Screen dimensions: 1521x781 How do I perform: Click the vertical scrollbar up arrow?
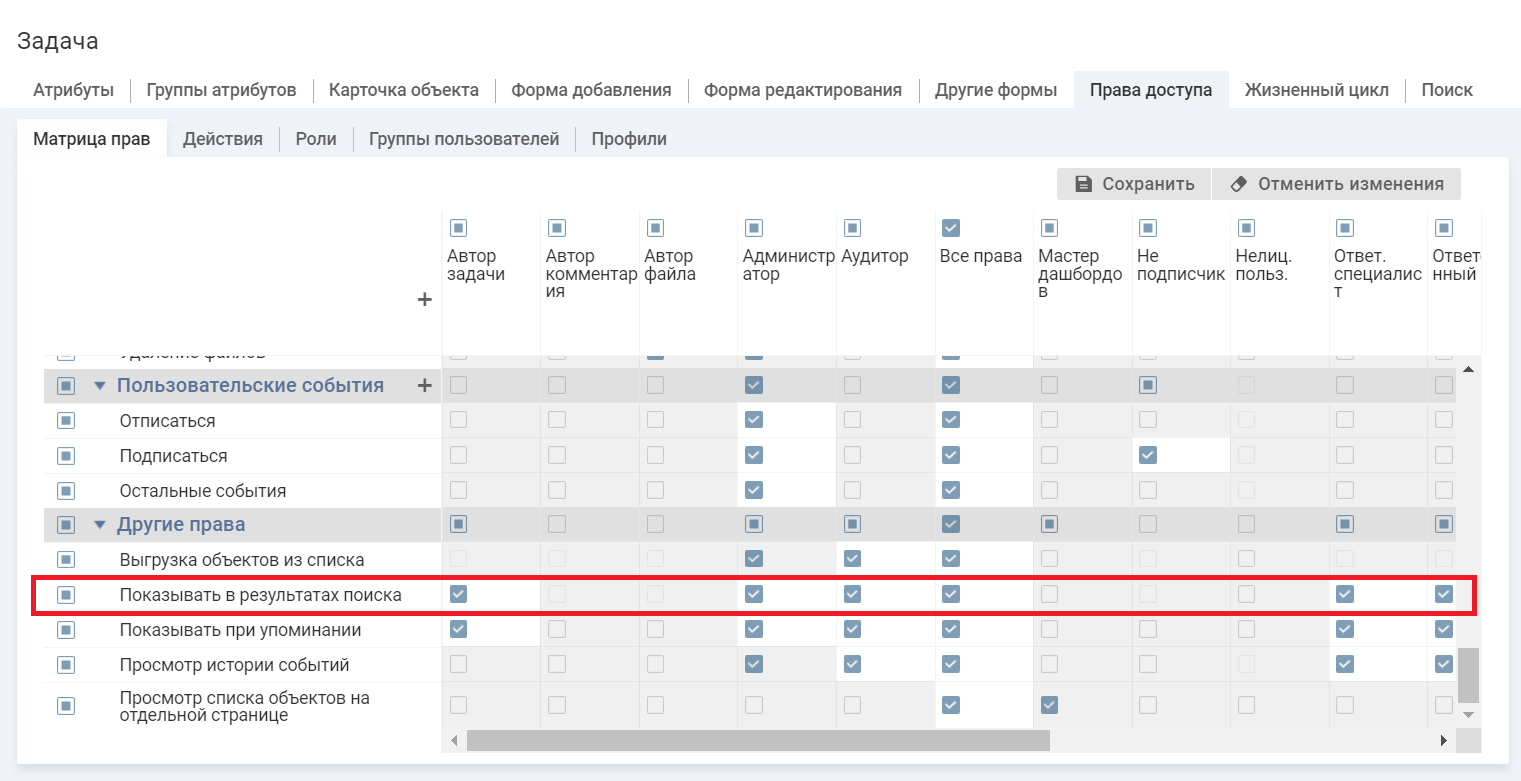pos(1468,370)
